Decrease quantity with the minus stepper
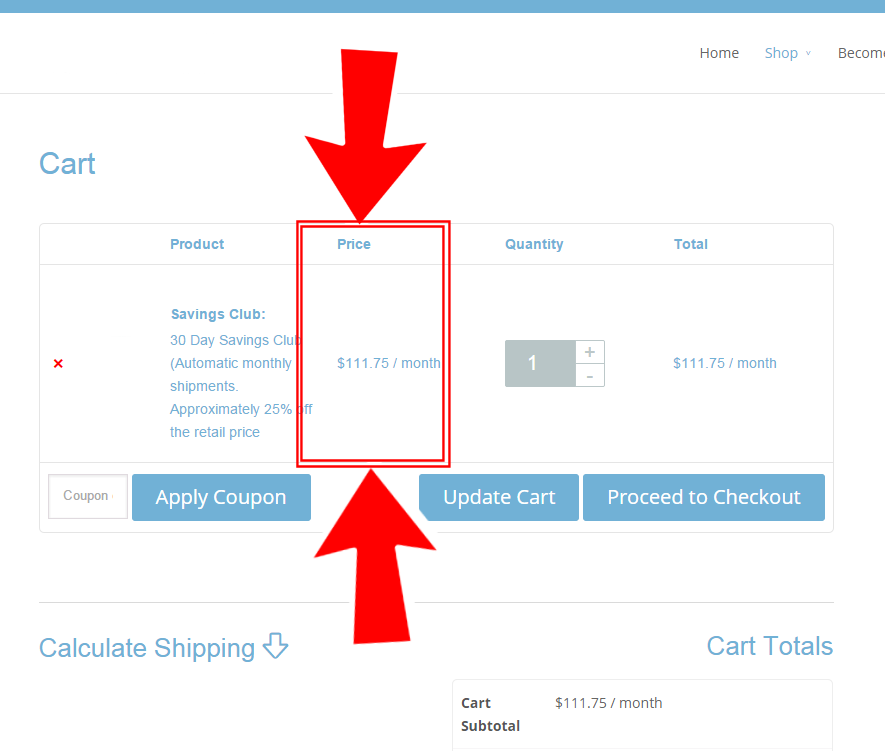 590,376
